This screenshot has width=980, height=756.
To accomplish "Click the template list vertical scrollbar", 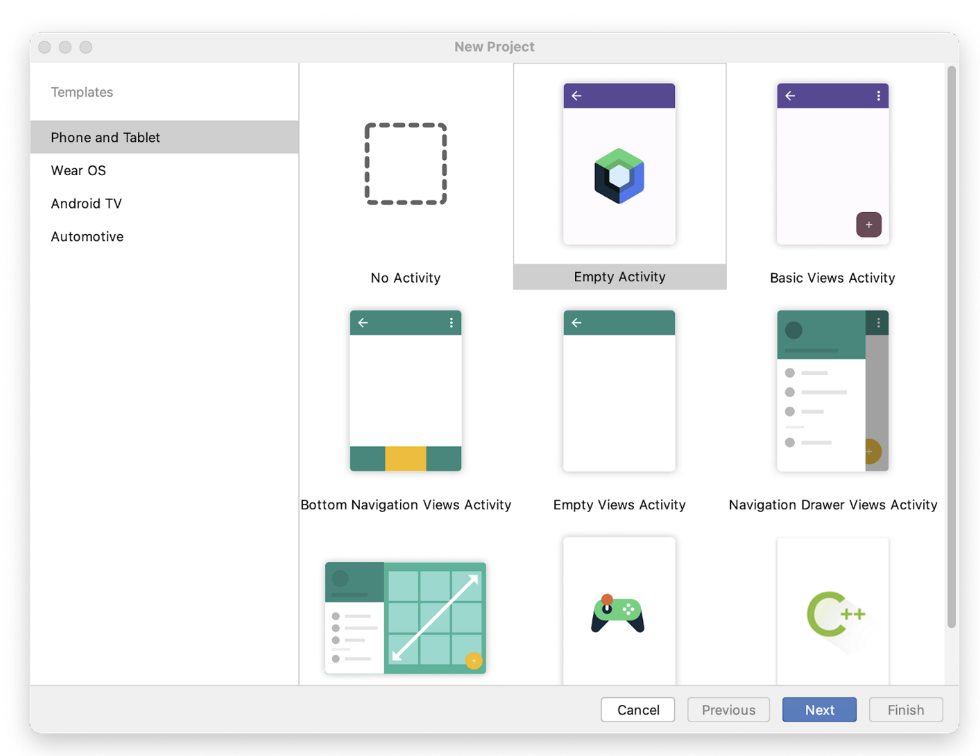I will (952, 347).
